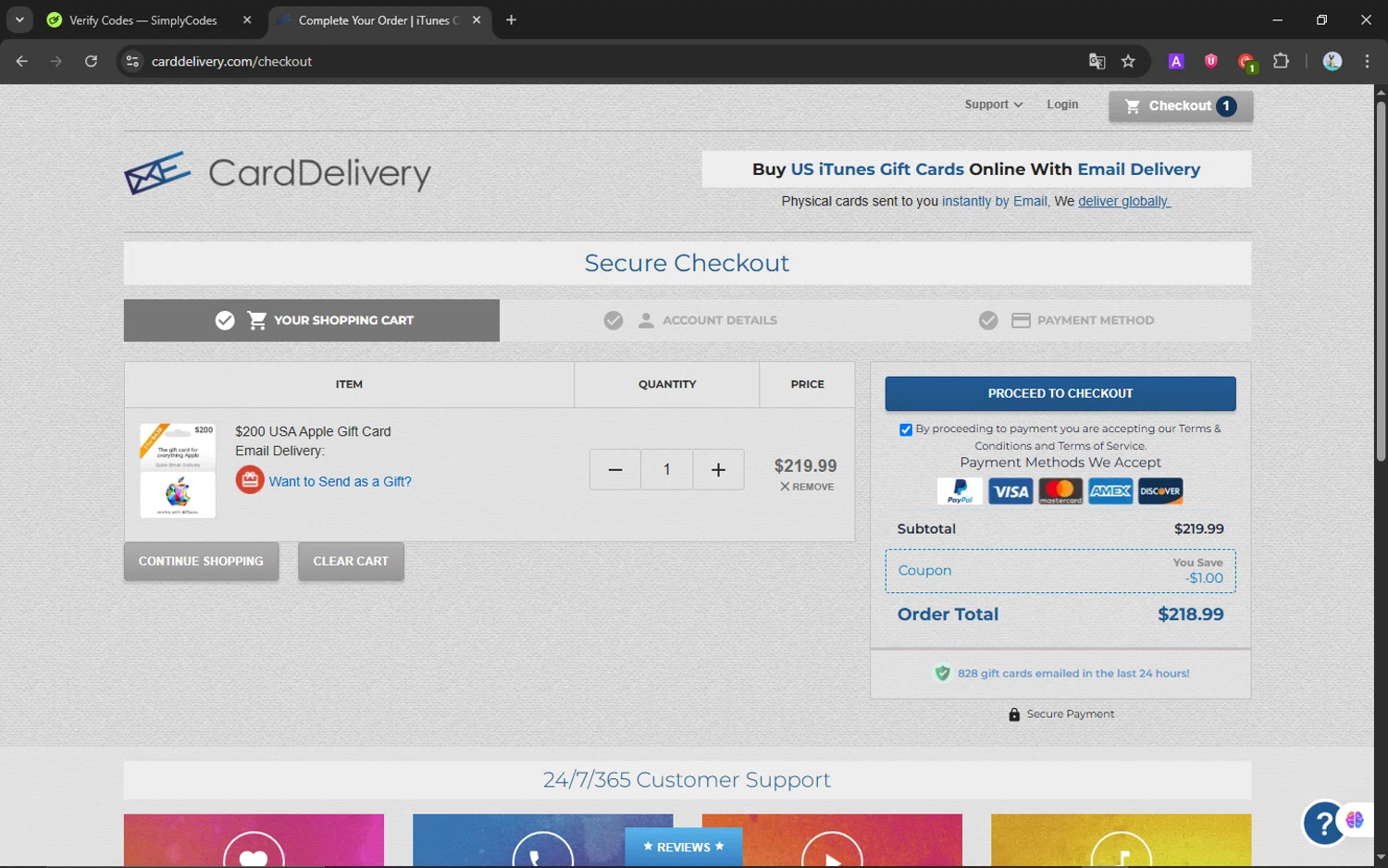Select Your Shopping Cart step
The image size is (1388, 868).
(312, 320)
